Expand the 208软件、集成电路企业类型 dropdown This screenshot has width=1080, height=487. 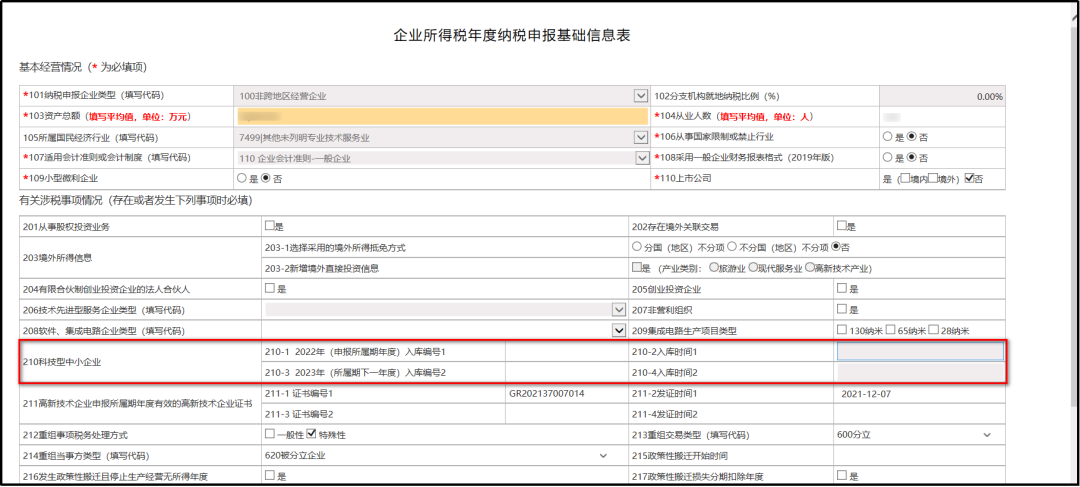point(618,331)
